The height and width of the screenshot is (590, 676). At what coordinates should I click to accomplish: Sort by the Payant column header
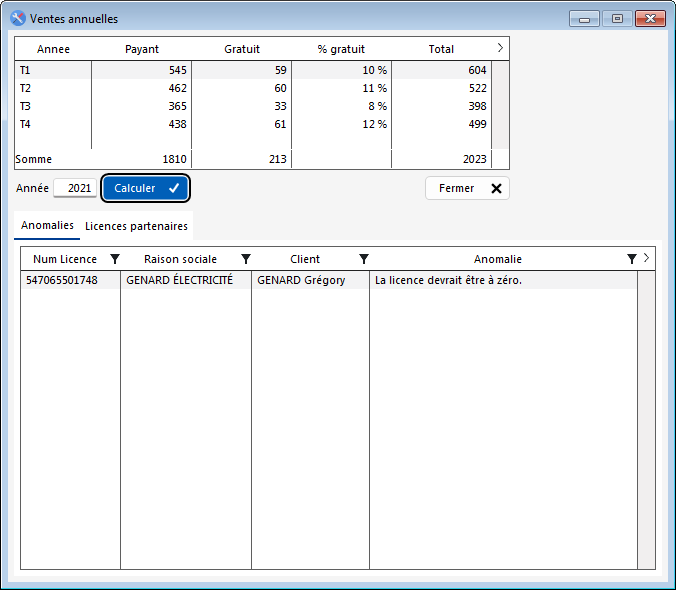coord(141,49)
